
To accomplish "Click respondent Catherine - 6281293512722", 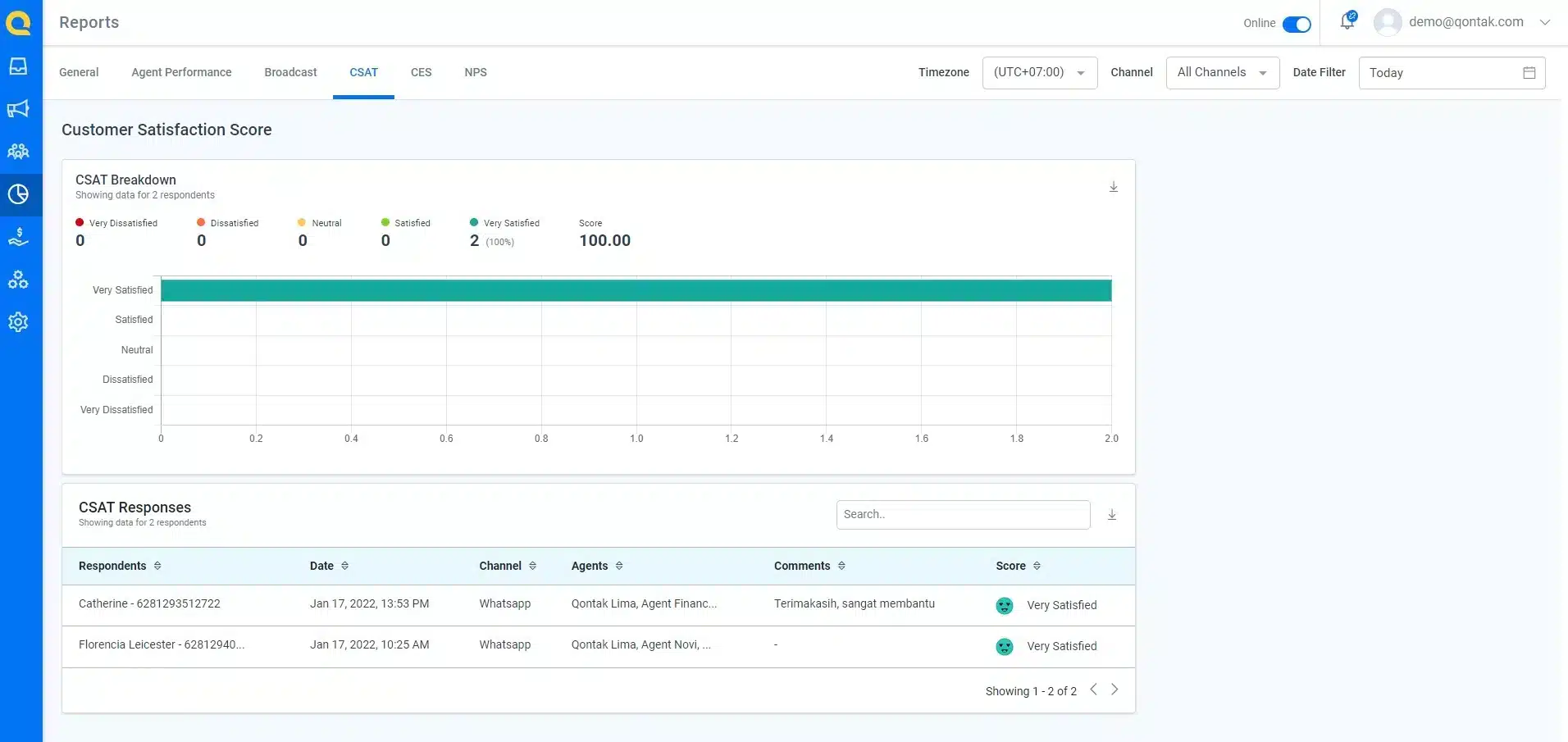I will 149,603.
